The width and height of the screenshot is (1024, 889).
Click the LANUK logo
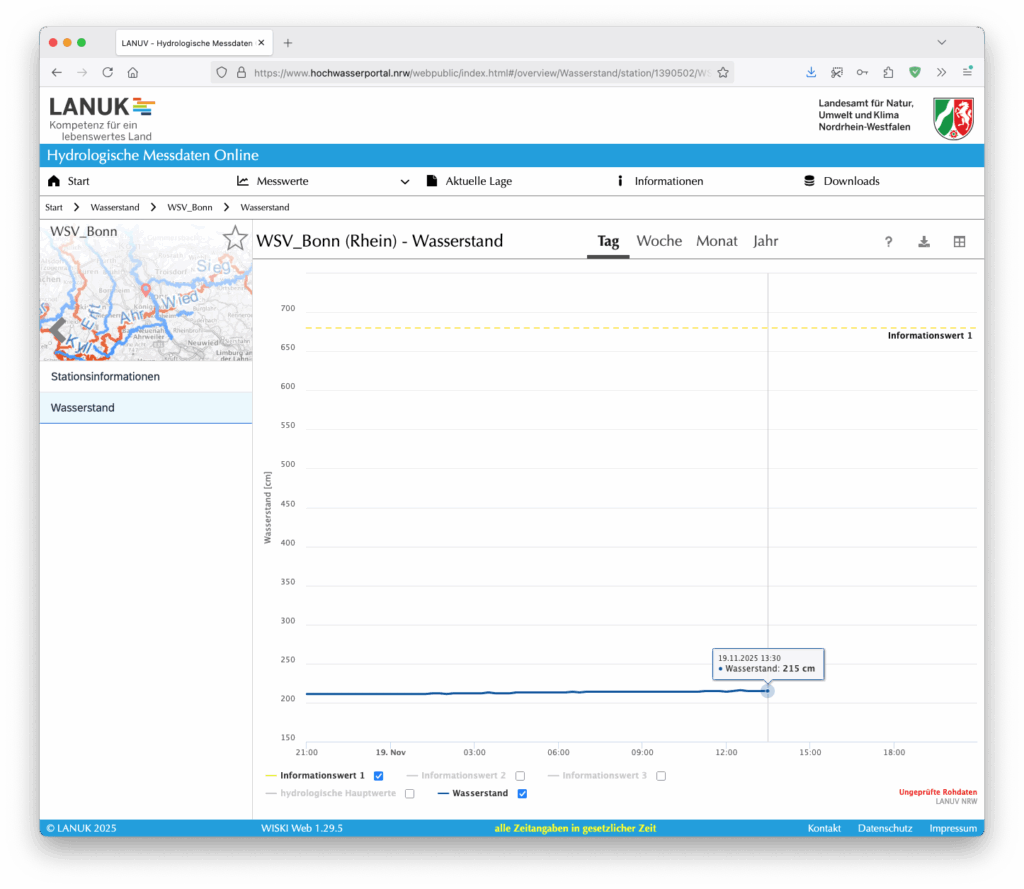(x=102, y=116)
